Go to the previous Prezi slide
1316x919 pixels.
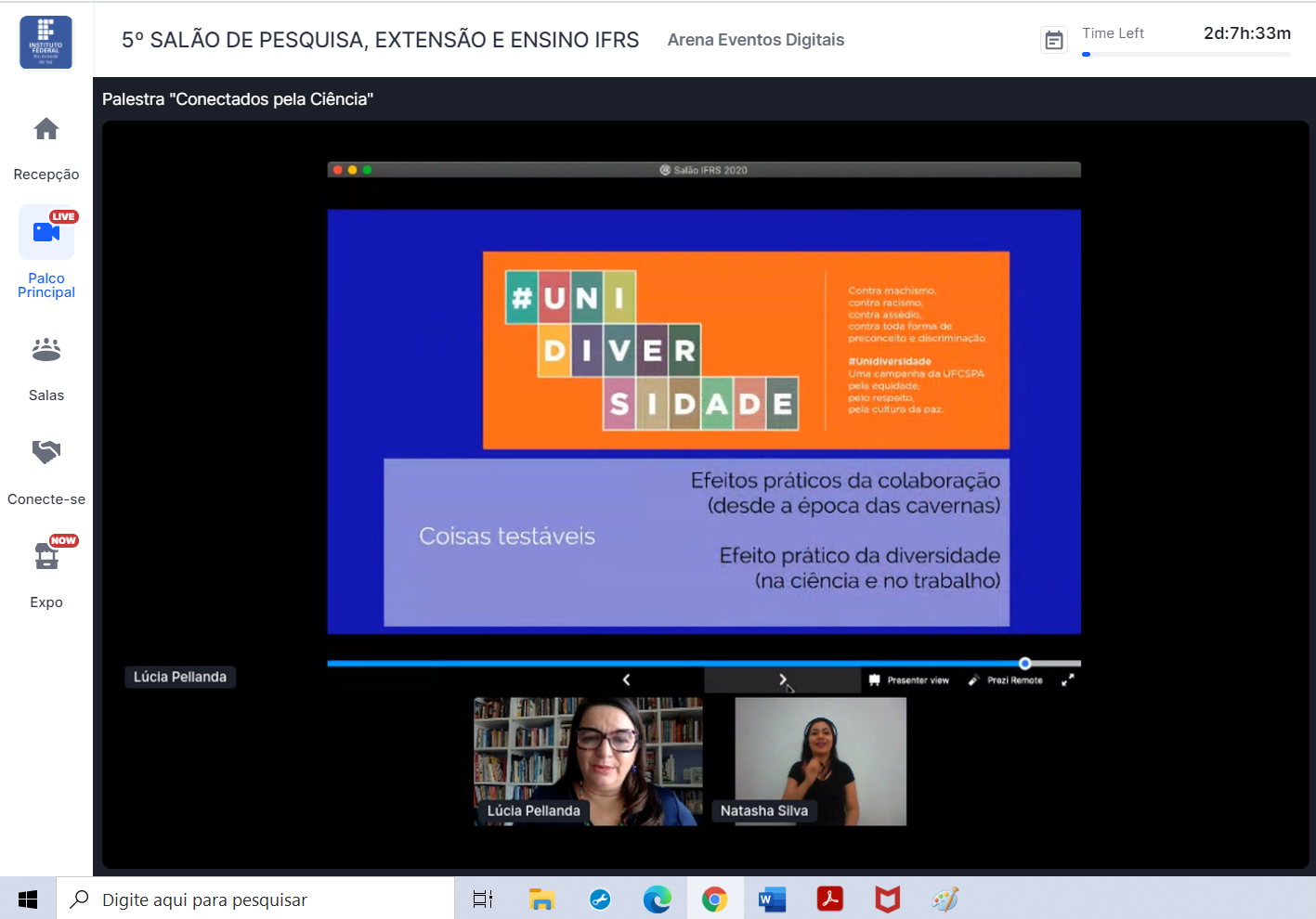click(x=626, y=680)
